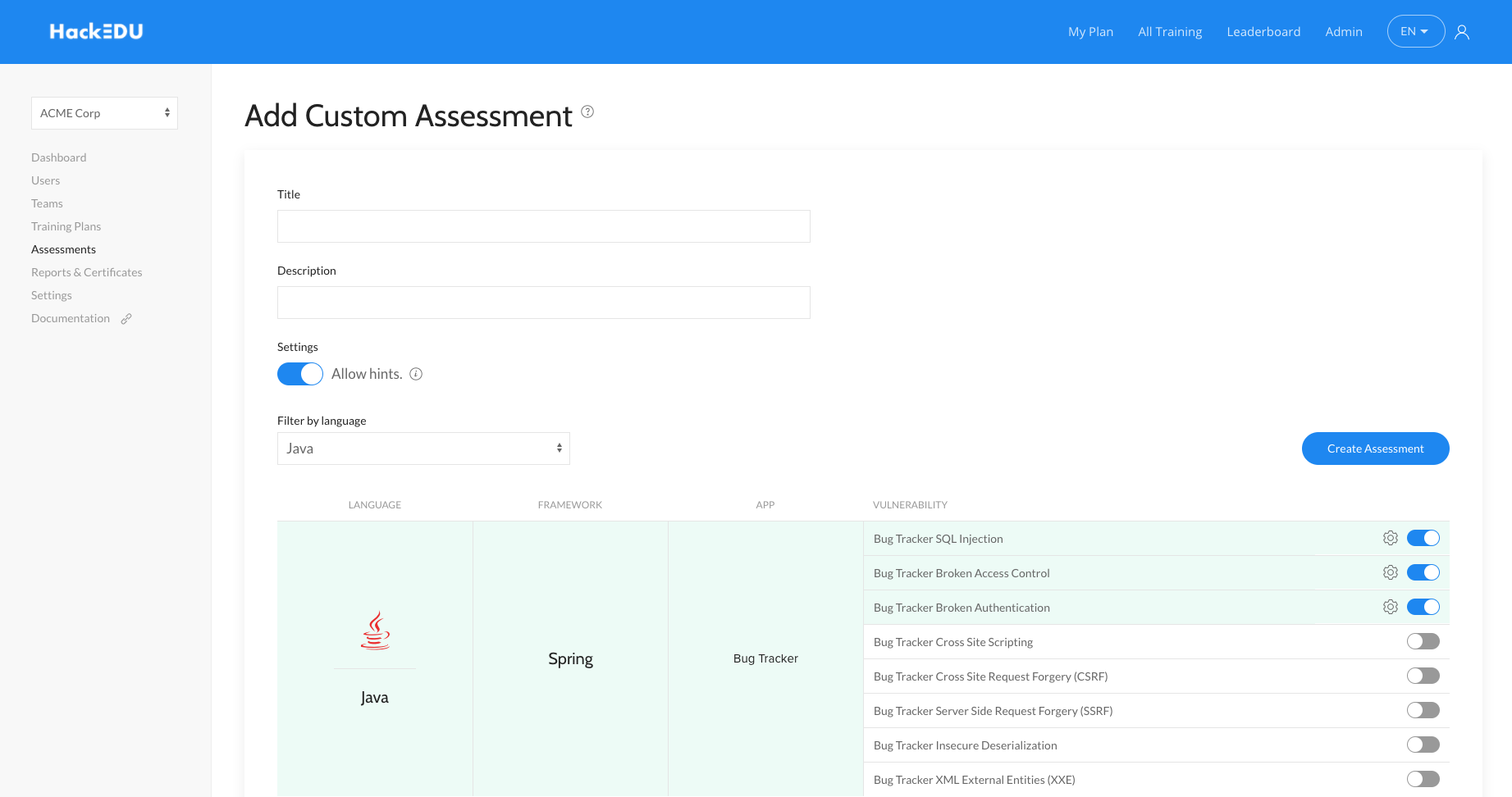Image resolution: width=1512 pixels, height=797 pixels.
Task: Open the Filter by language dropdown
Action: (x=423, y=449)
